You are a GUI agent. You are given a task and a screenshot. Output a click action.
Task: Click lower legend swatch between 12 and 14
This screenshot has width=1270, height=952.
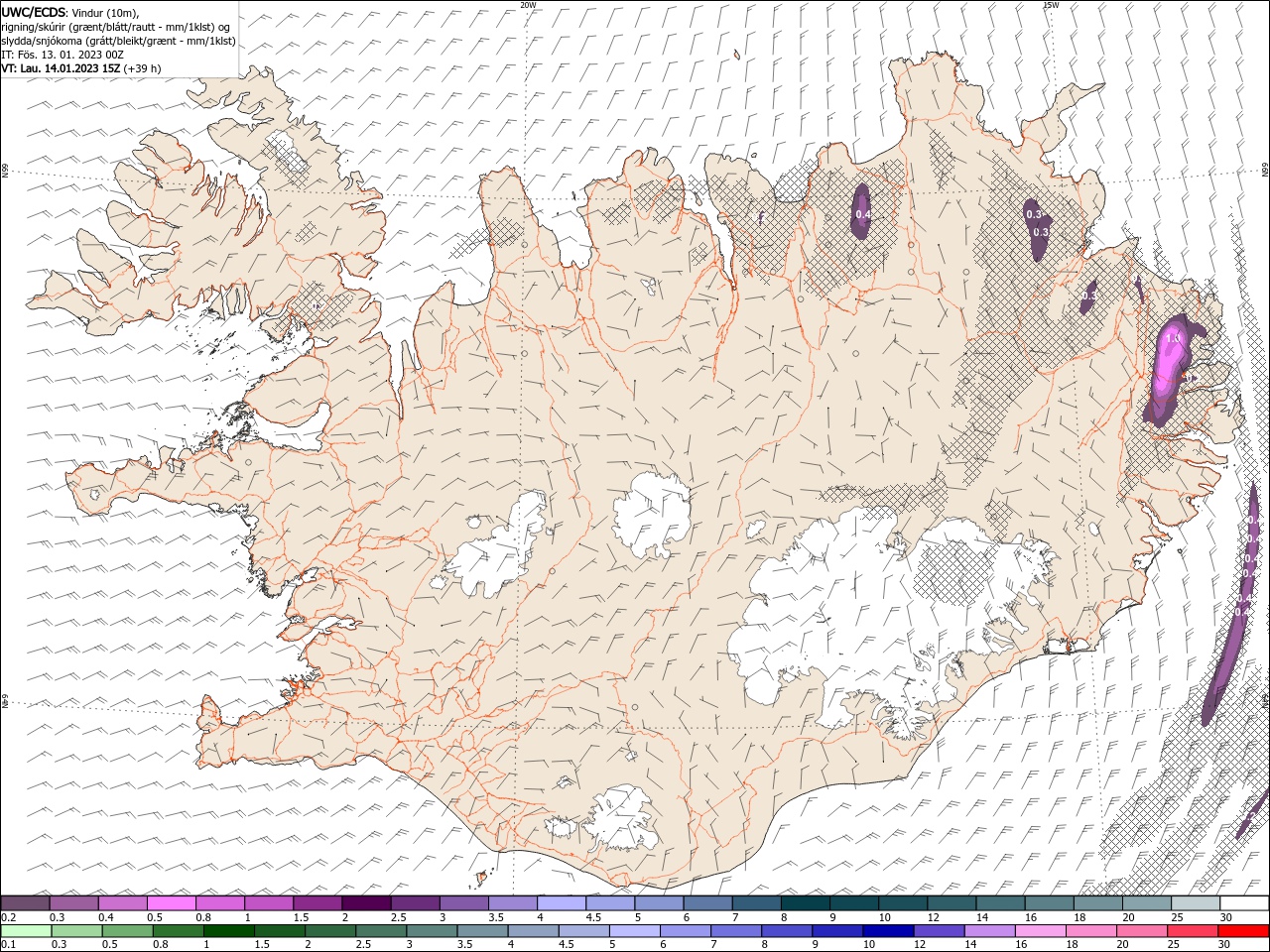[x=939, y=931]
